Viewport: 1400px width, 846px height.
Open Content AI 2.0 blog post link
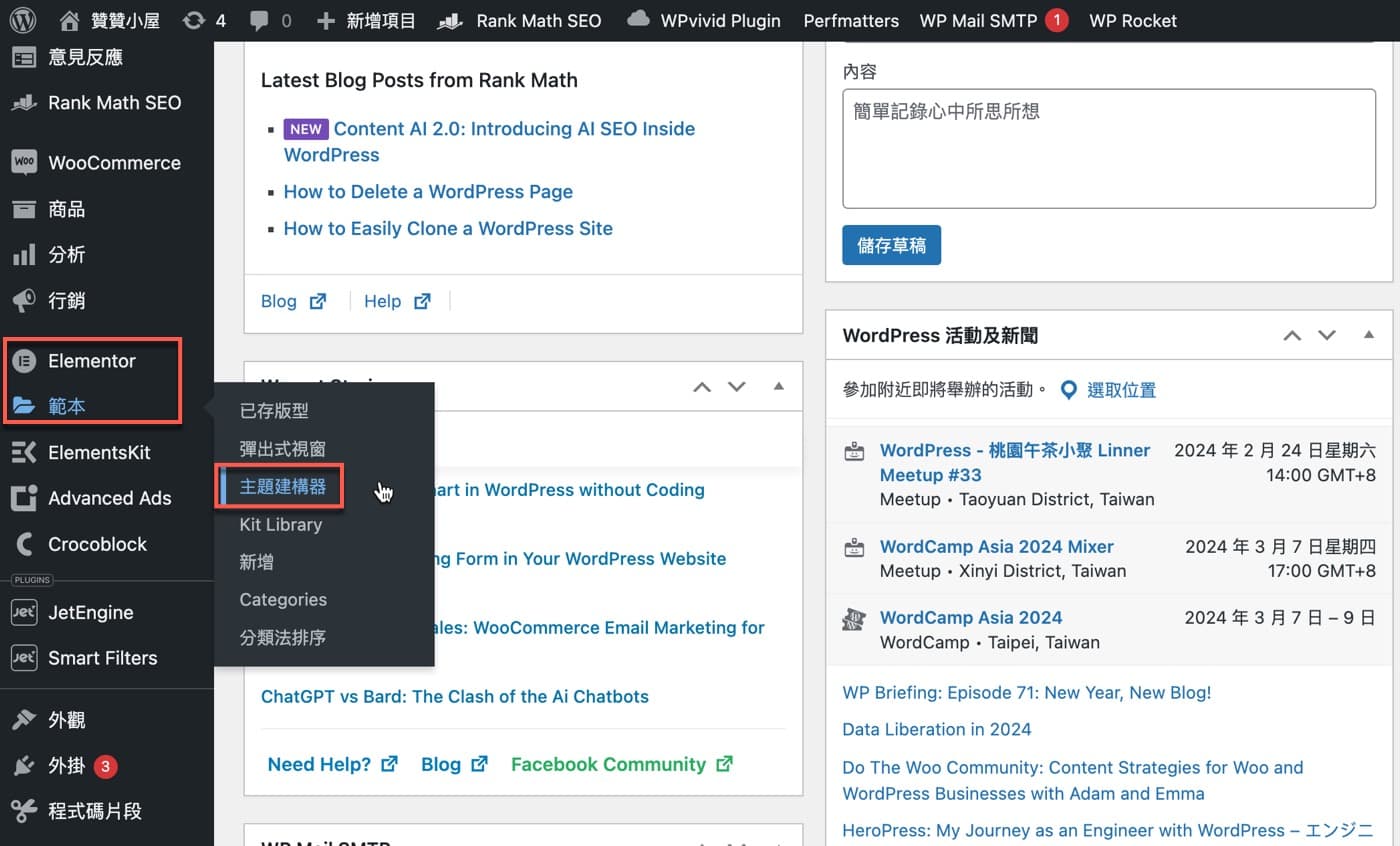click(x=489, y=142)
